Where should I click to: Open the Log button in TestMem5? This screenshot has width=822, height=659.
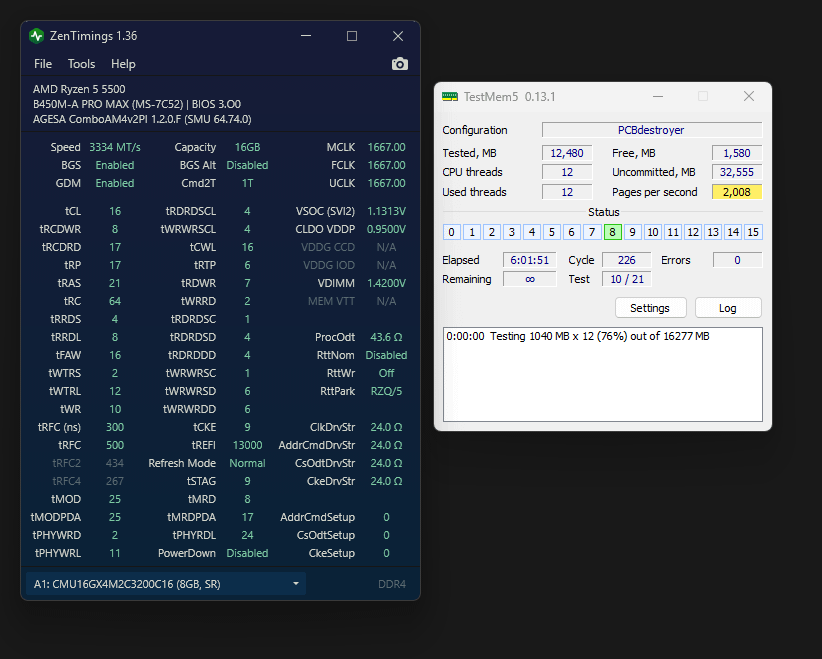coord(728,307)
